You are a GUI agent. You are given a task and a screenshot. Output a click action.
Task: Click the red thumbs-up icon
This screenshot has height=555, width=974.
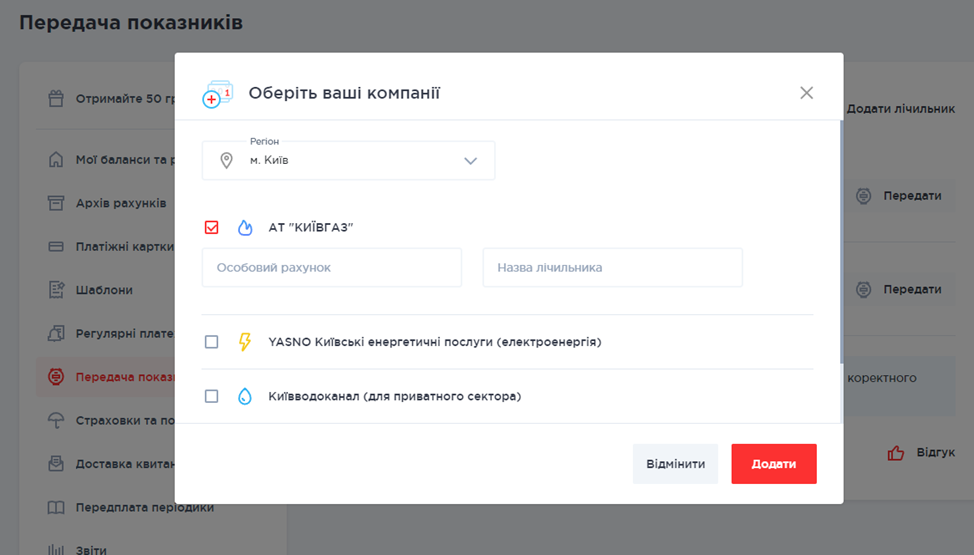[x=896, y=452]
